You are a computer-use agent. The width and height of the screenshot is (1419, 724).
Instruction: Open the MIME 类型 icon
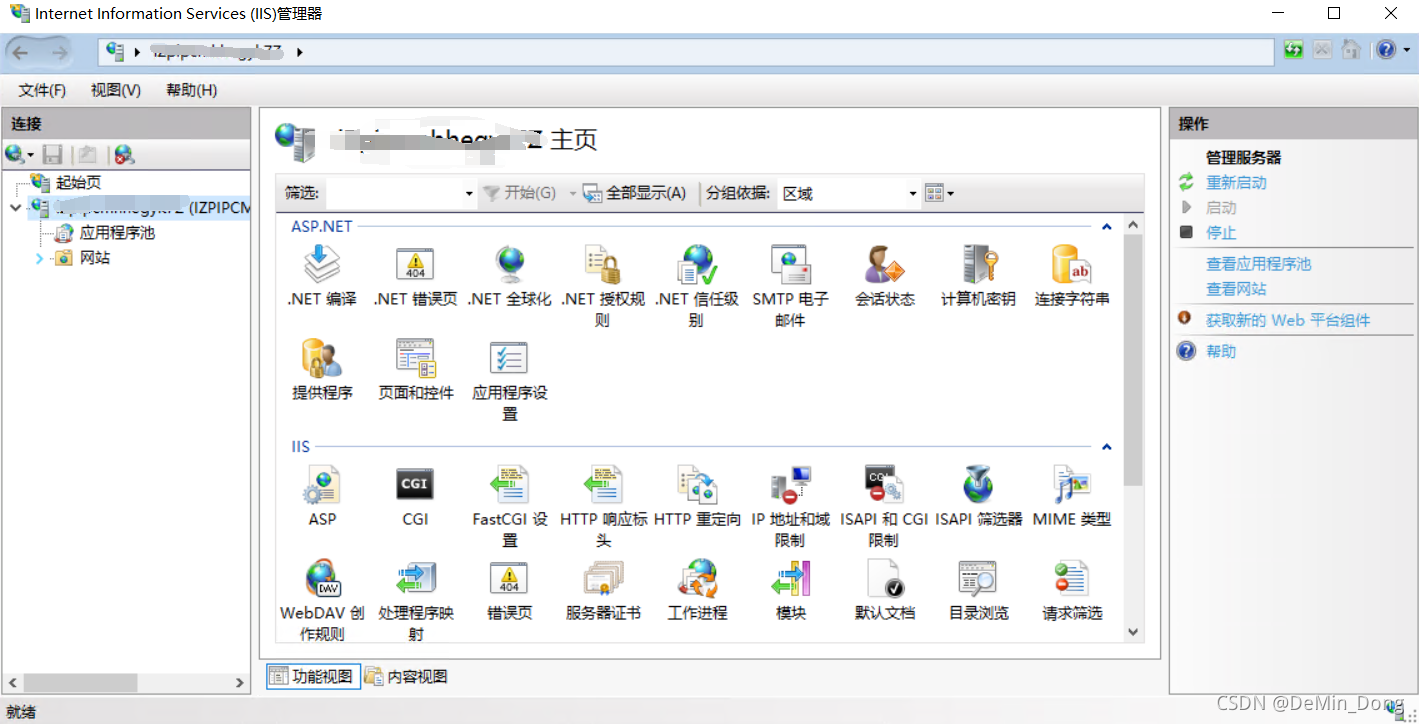pyautogui.click(x=1072, y=485)
